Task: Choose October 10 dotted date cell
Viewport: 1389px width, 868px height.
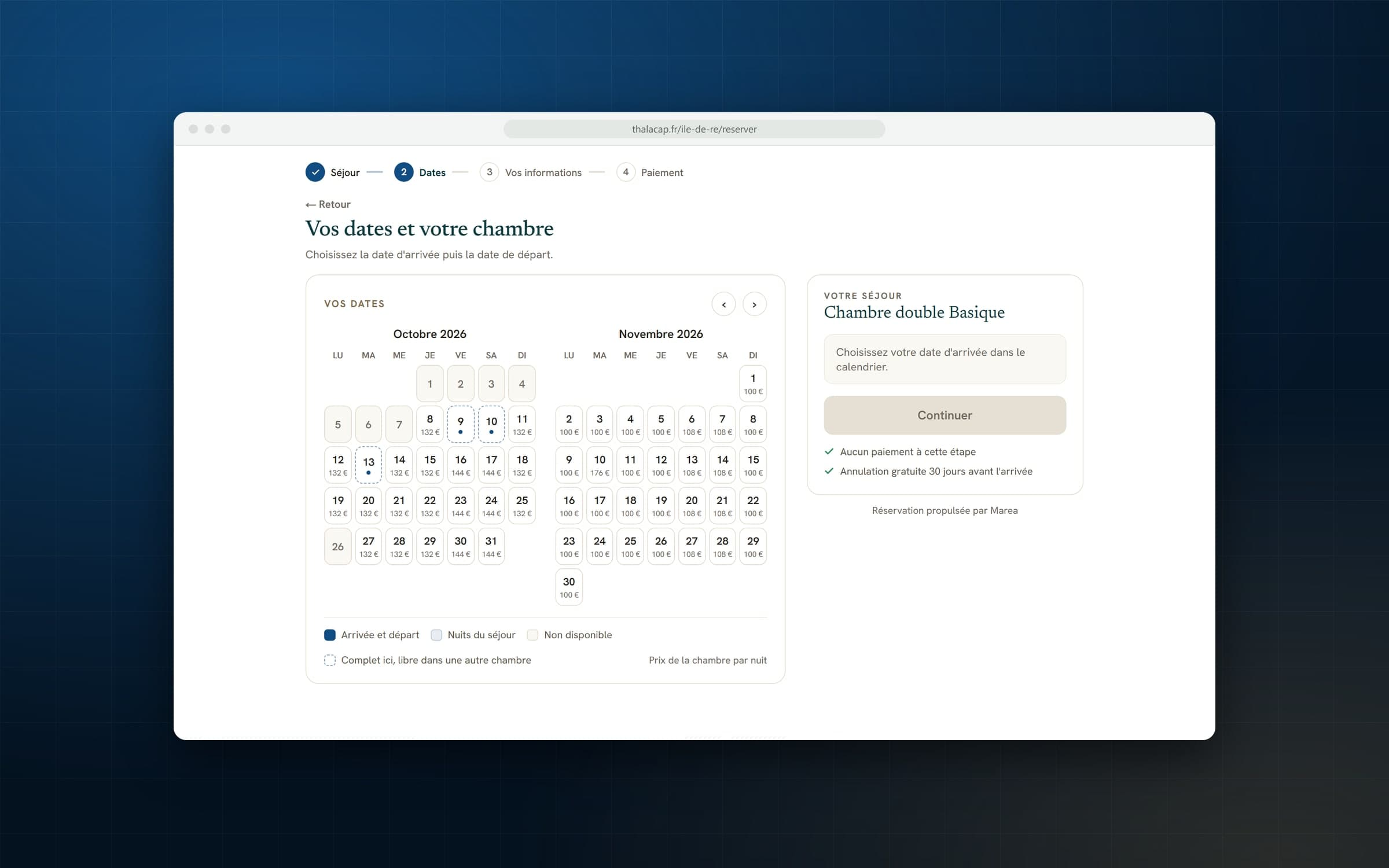Action: click(x=491, y=424)
